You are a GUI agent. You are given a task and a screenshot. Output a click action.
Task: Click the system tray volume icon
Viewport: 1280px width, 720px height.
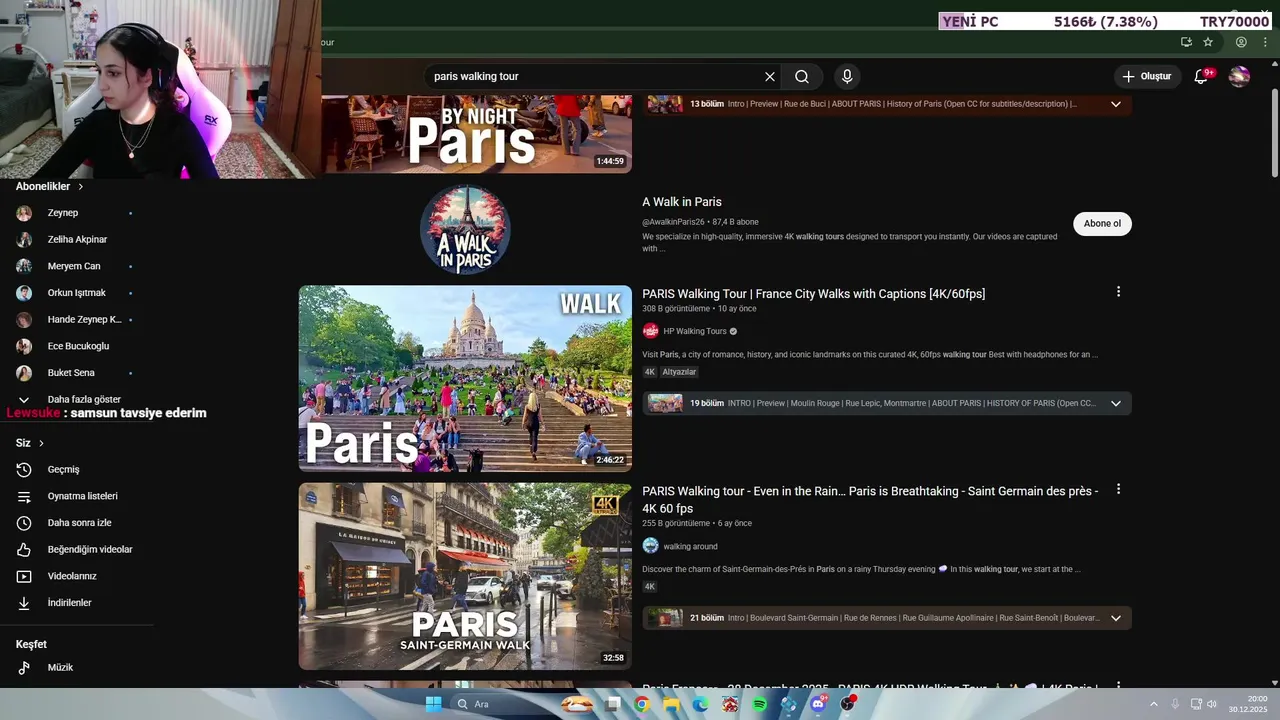[1211, 704]
